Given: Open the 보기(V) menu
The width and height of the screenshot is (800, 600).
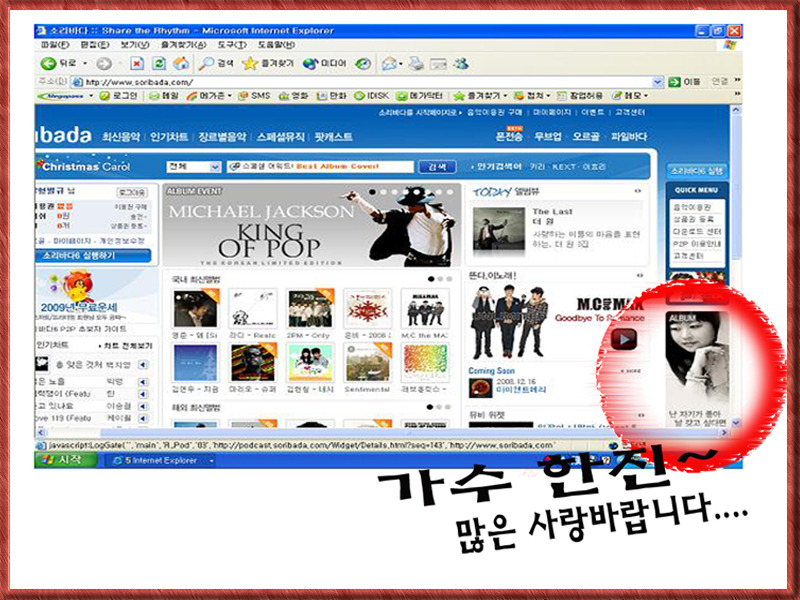Looking at the screenshot, I should tap(135, 45).
